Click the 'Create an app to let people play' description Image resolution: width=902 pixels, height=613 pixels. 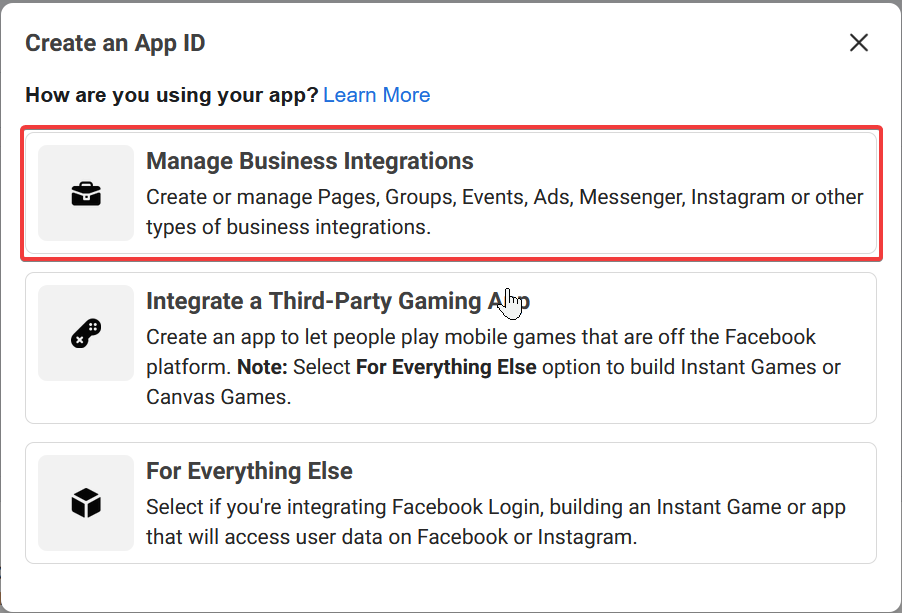493,367
